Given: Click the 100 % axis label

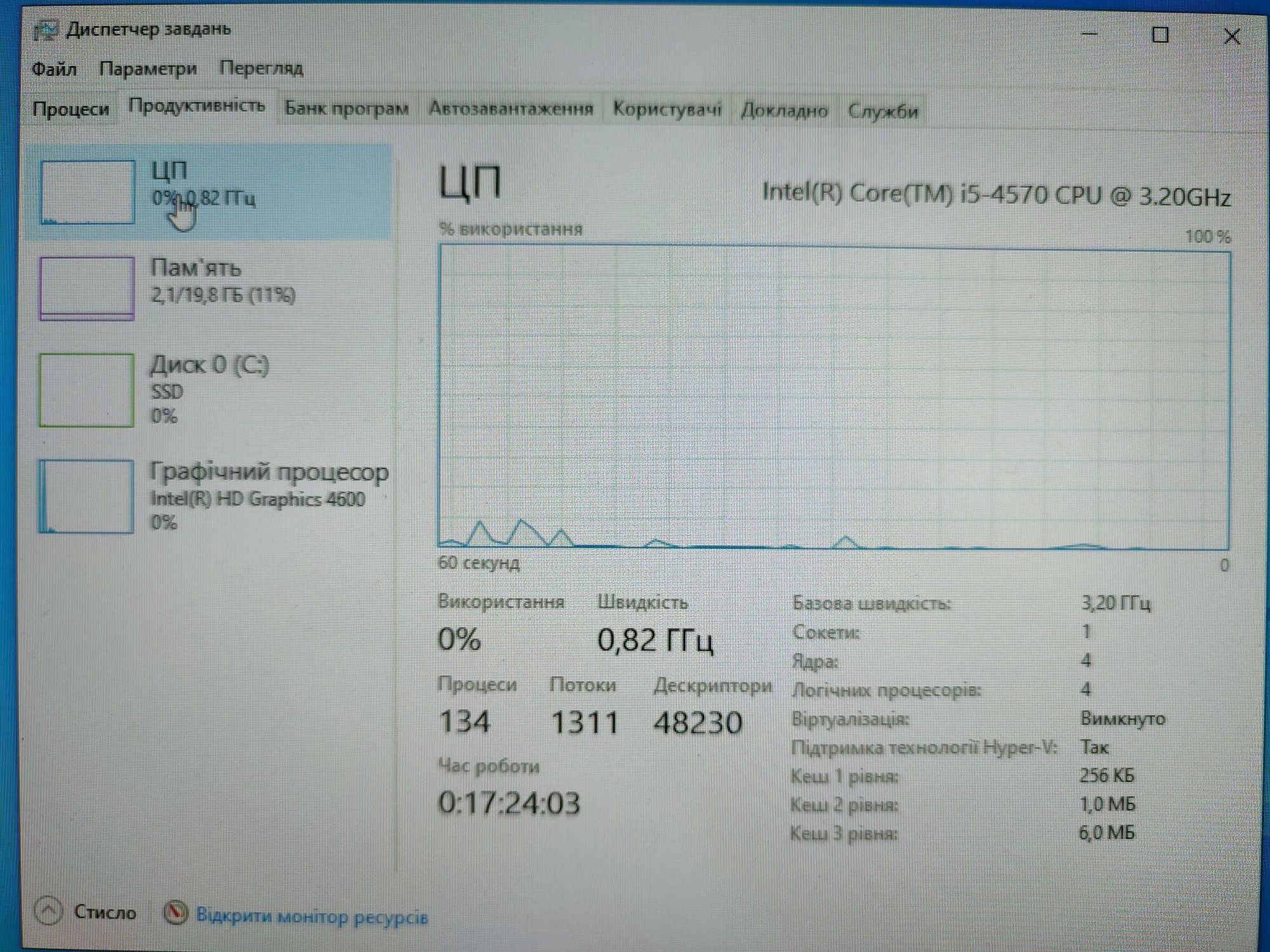Looking at the screenshot, I should tap(1208, 237).
